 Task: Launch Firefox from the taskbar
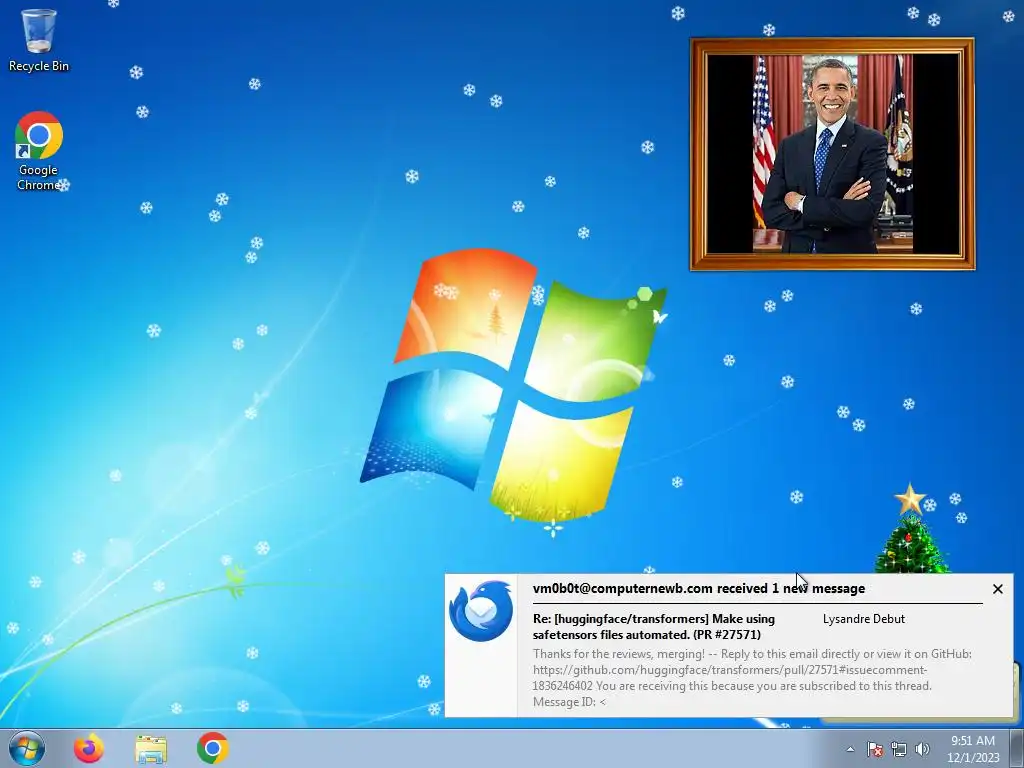coord(89,748)
